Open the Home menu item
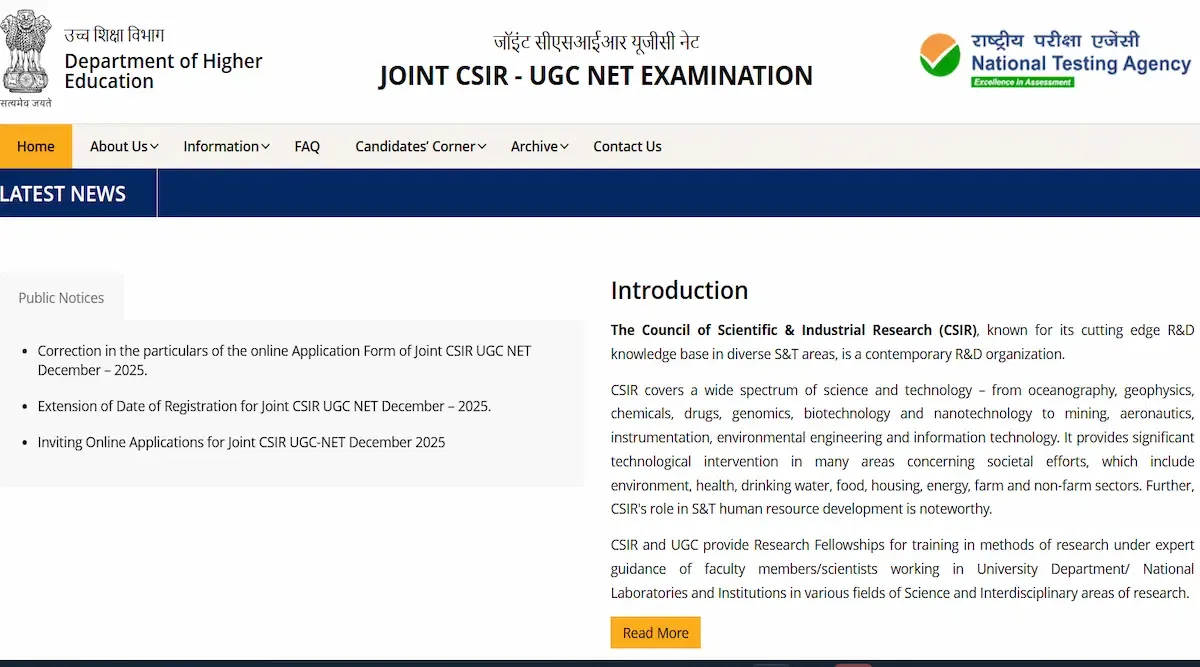This screenshot has width=1200, height=667. [x=36, y=146]
